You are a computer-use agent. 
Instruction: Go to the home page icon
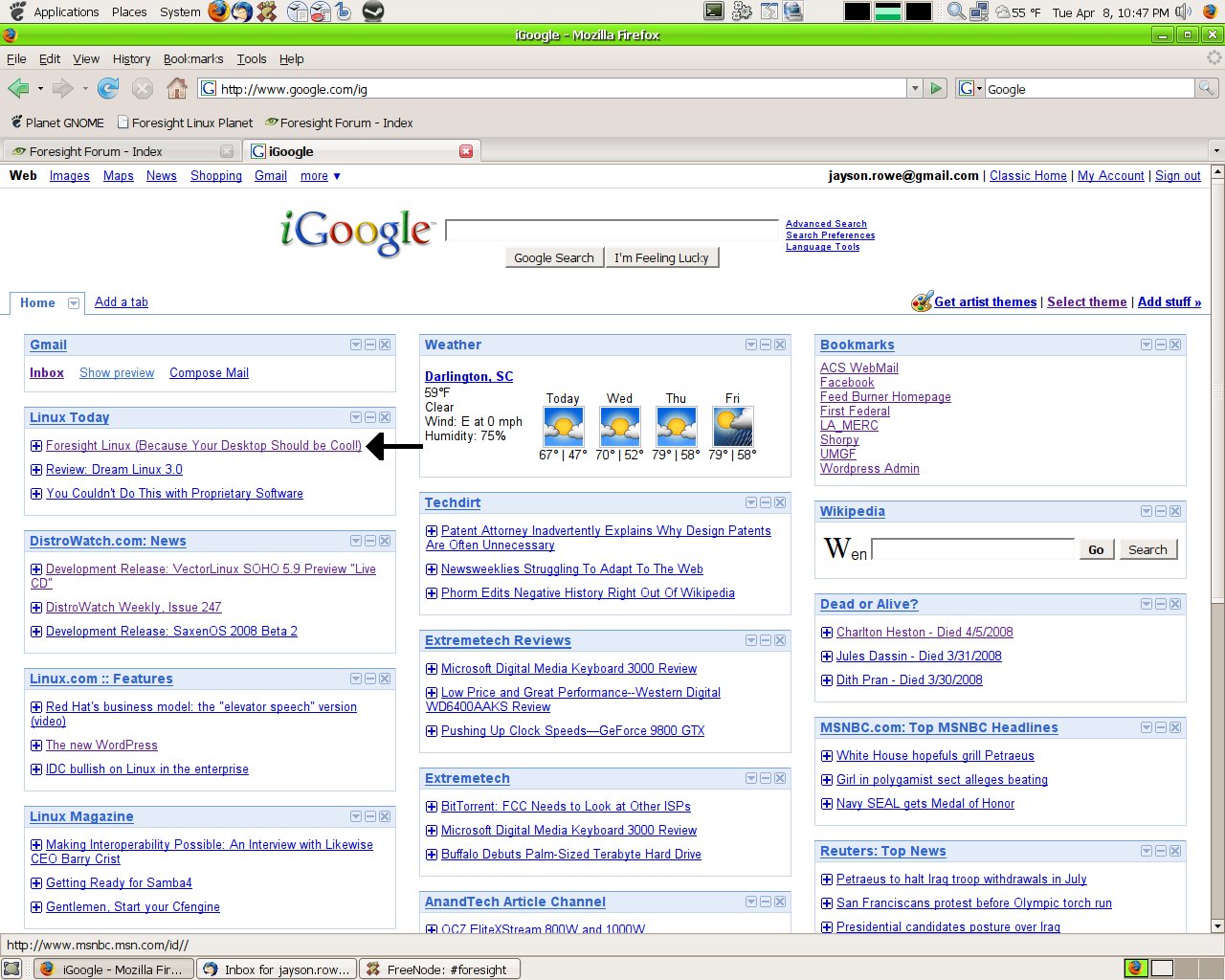tap(177, 89)
